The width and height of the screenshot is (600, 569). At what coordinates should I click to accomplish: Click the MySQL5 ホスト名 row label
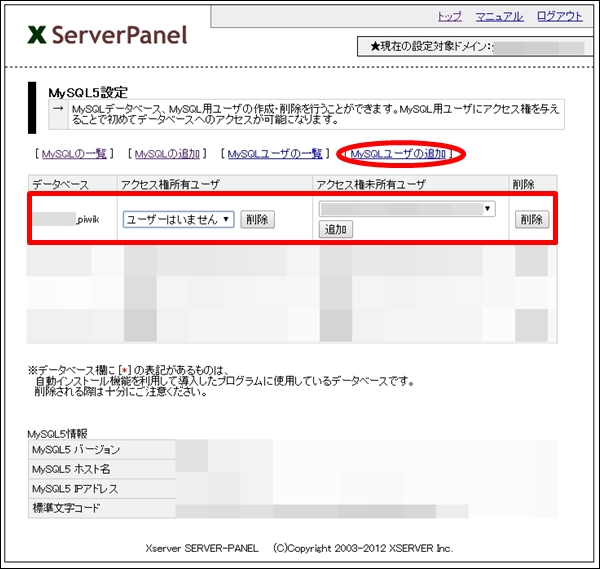point(71,469)
